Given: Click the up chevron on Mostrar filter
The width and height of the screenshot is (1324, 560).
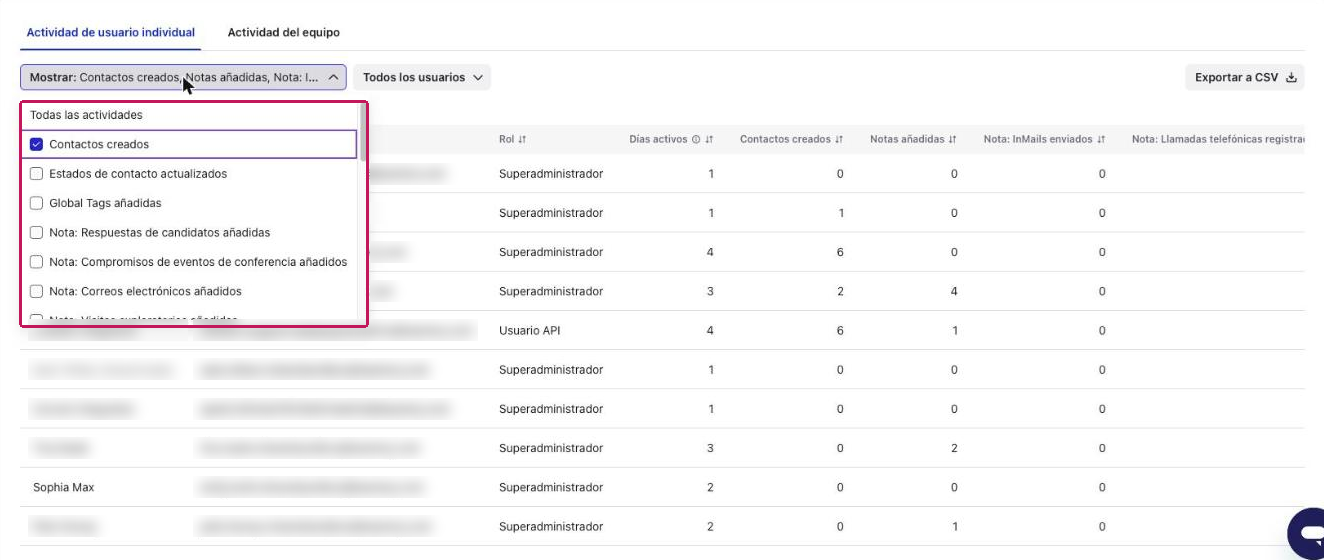Looking at the screenshot, I should tap(334, 77).
